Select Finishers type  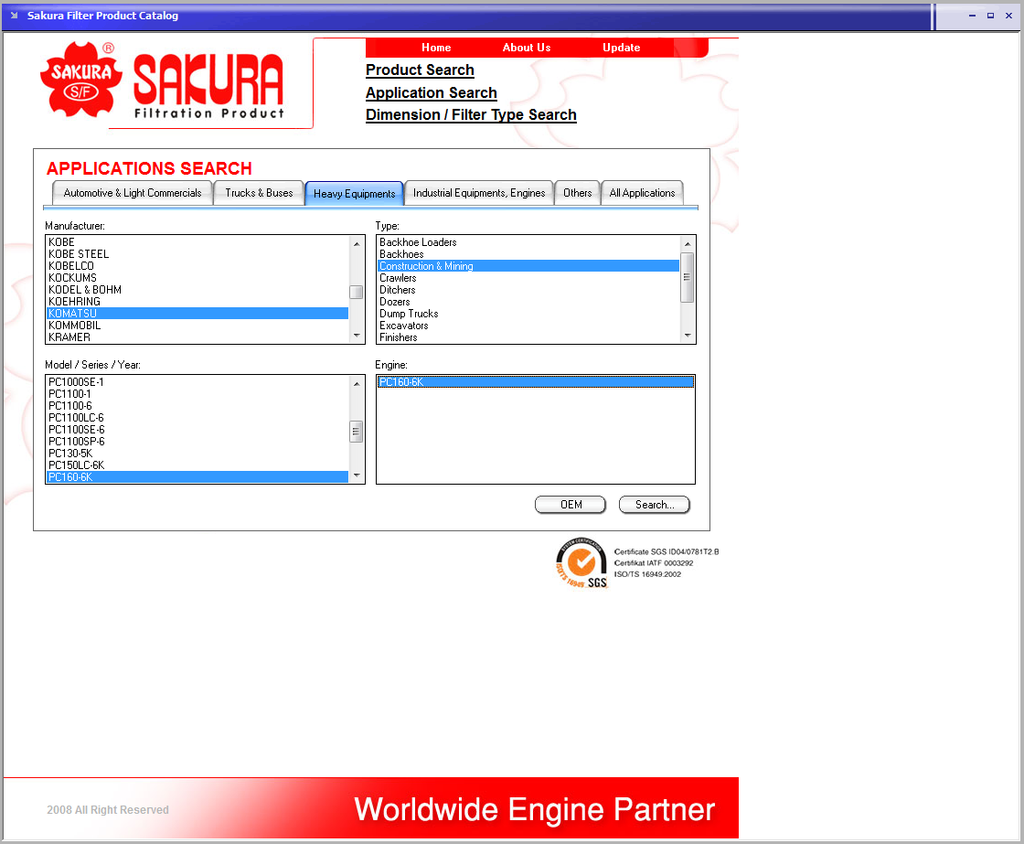(x=528, y=337)
